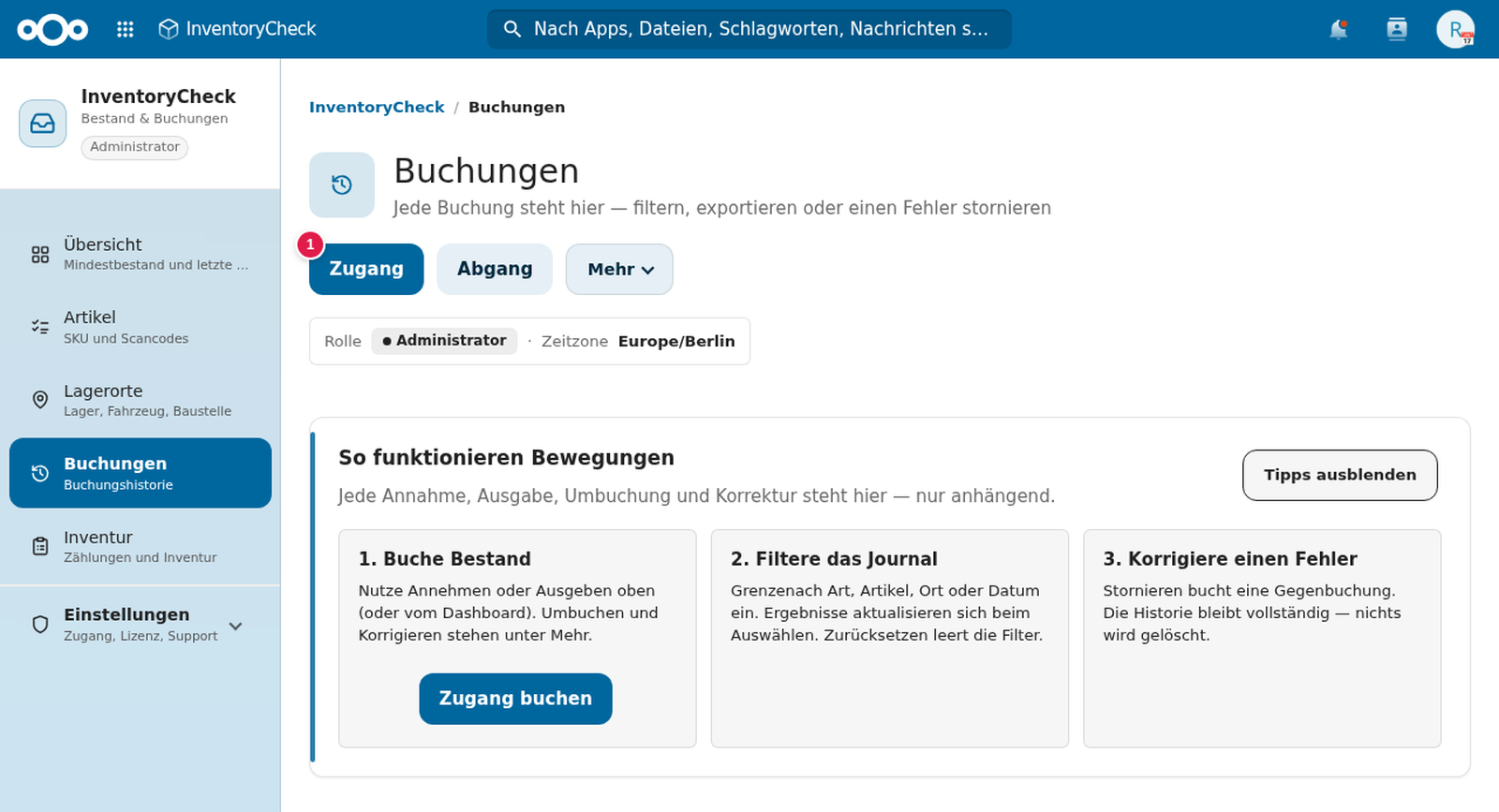The width and height of the screenshot is (1499, 812).
Task: Open the notifications bell icon
Action: pos(1339,29)
